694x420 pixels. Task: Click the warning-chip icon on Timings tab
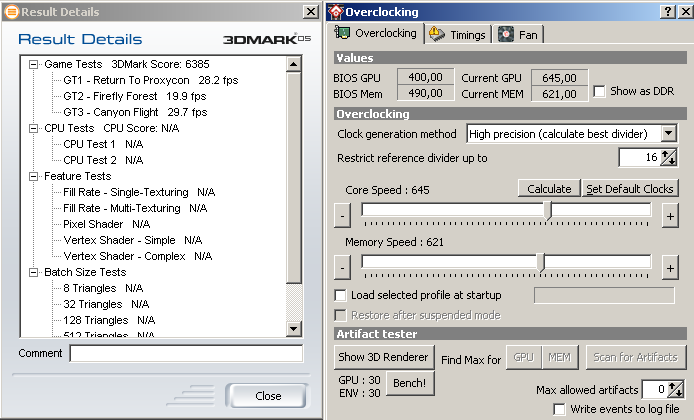point(437,34)
